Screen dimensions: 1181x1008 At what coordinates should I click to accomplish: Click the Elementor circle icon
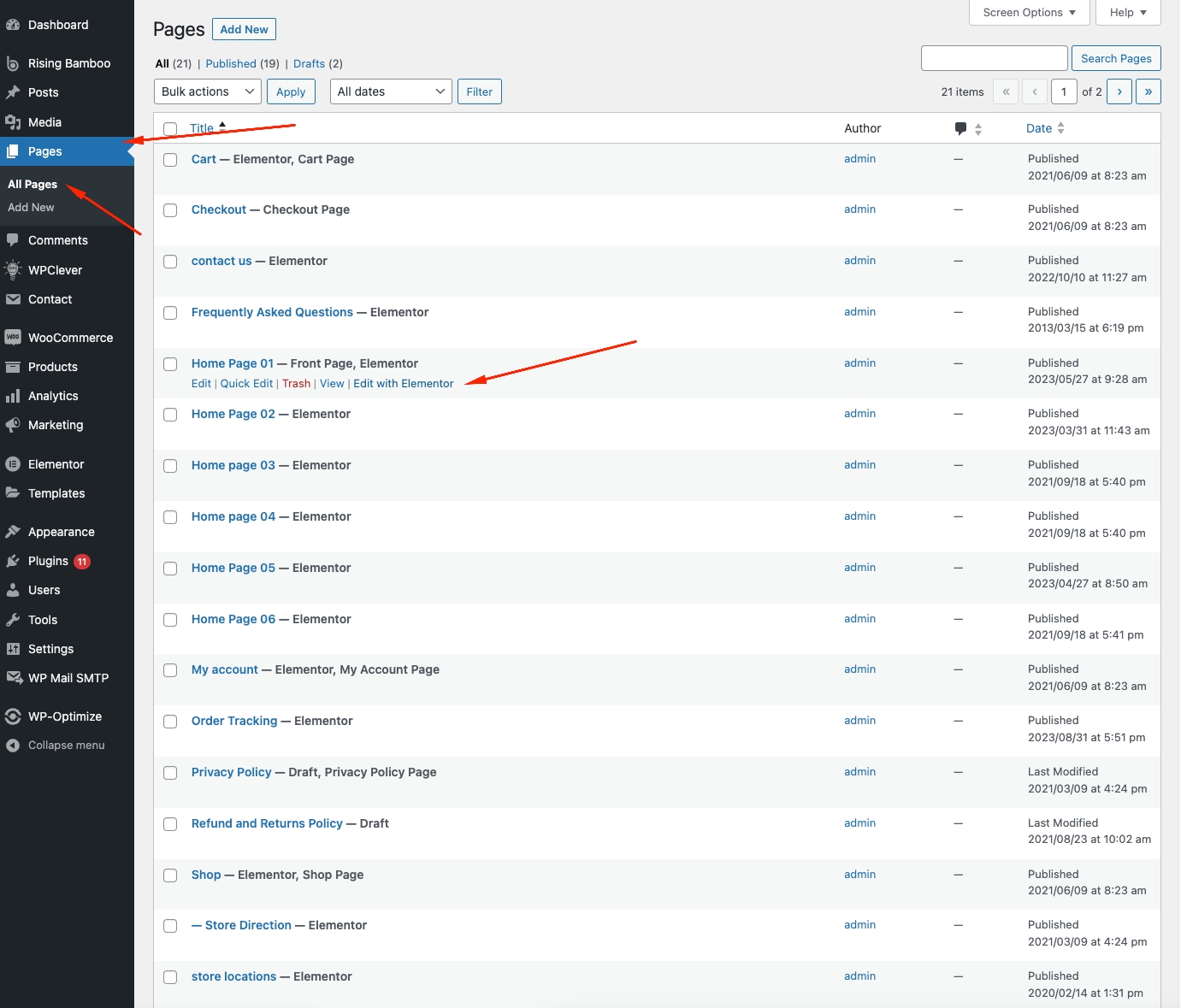13,464
